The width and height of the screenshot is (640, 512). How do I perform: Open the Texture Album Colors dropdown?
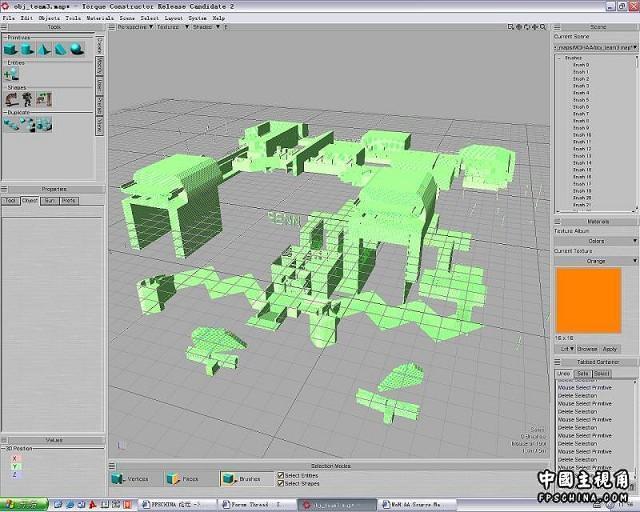tap(596, 241)
